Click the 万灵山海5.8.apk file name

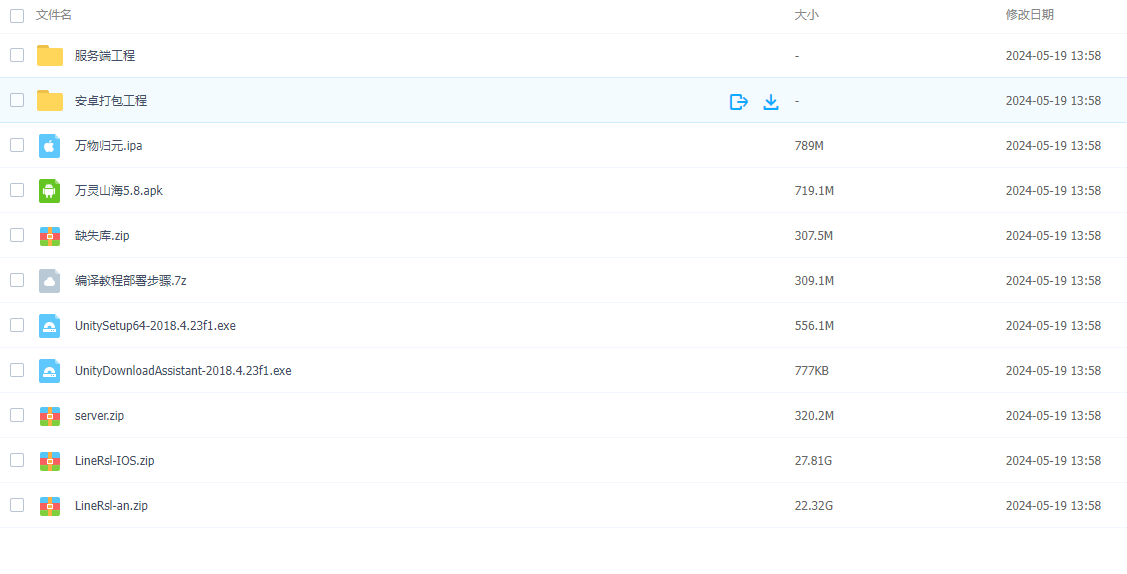click(119, 190)
